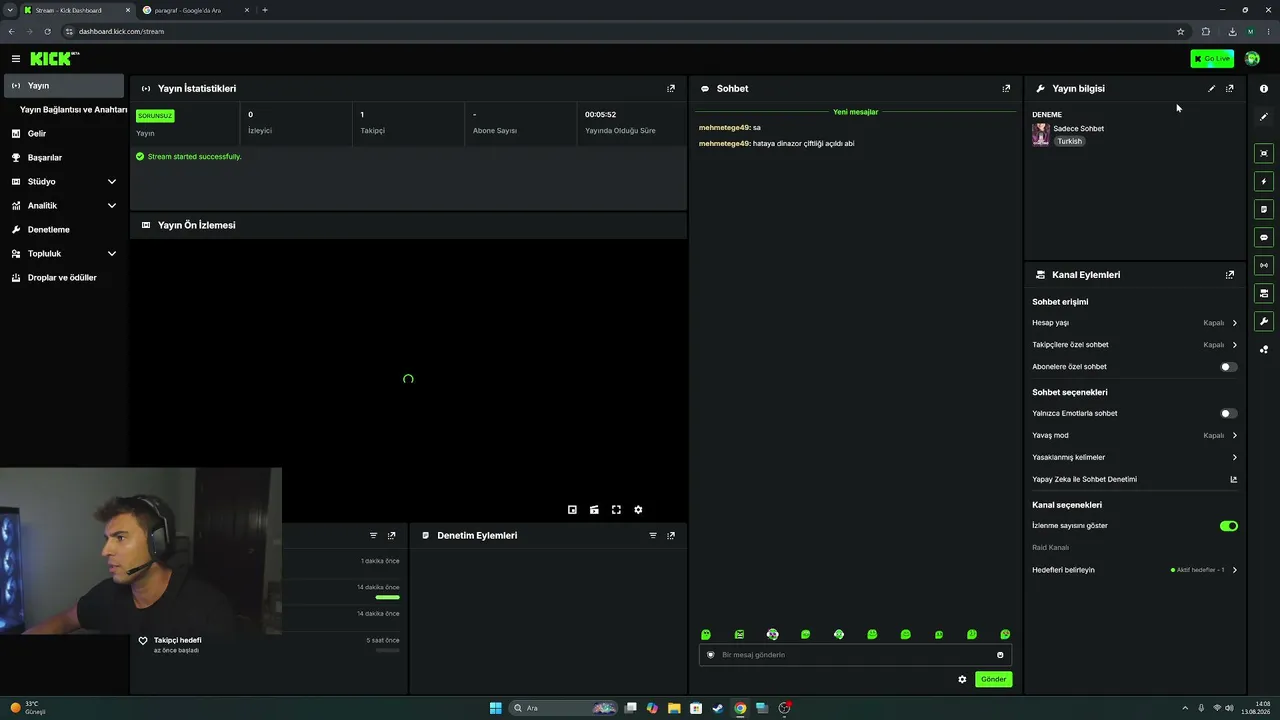Open Hesap yaşı options
This screenshot has height=720, width=1280.
click(x=1135, y=323)
